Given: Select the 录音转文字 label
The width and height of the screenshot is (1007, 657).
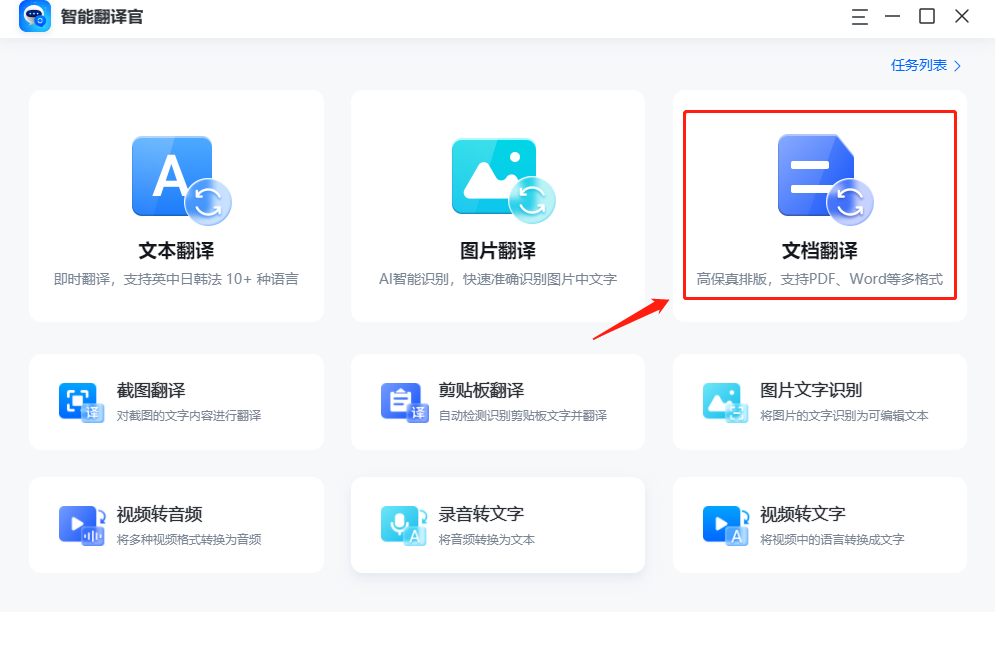Looking at the screenshot, I should [x=481, y=514].
